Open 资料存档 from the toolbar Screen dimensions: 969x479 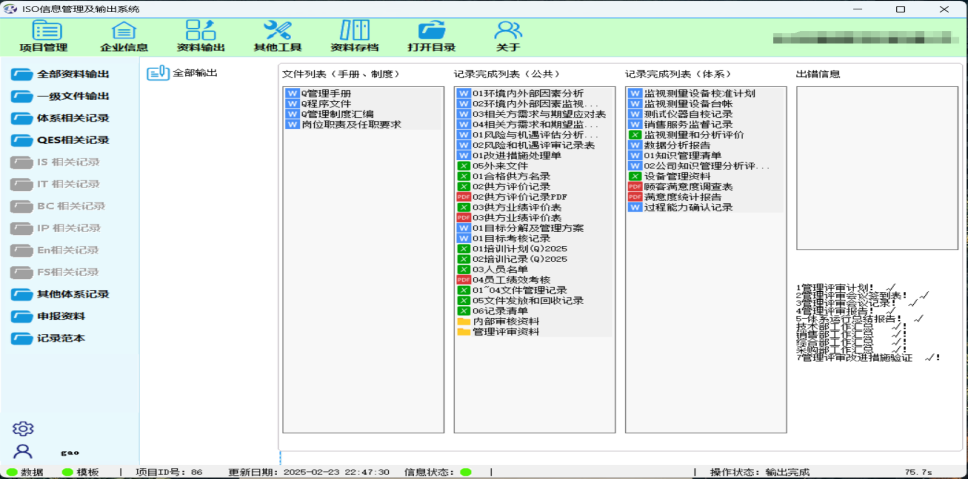point(355,30)
